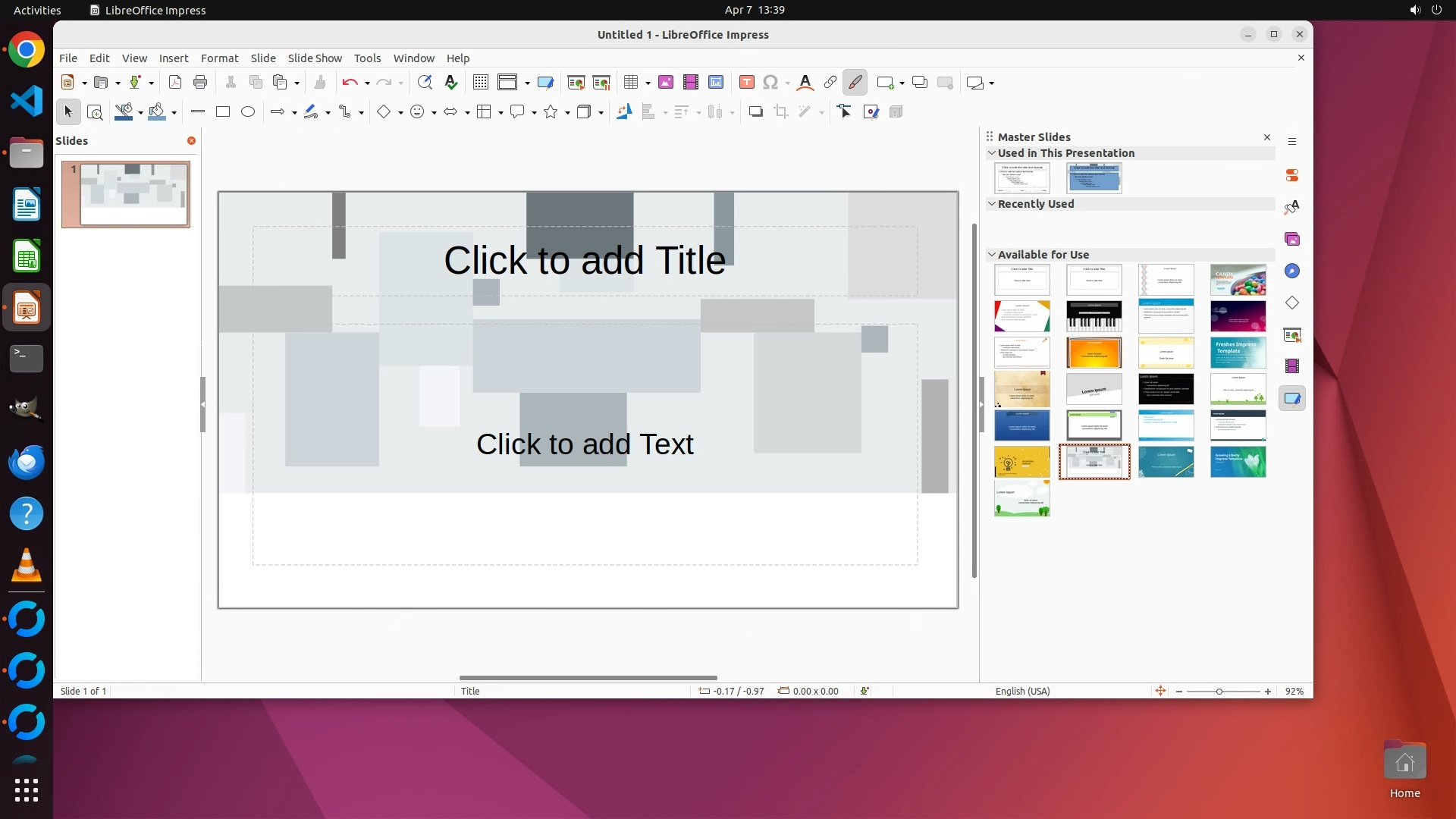Toggle the Shadow button
Viewport: 1456px width, 819px height.
coord(755,112)
